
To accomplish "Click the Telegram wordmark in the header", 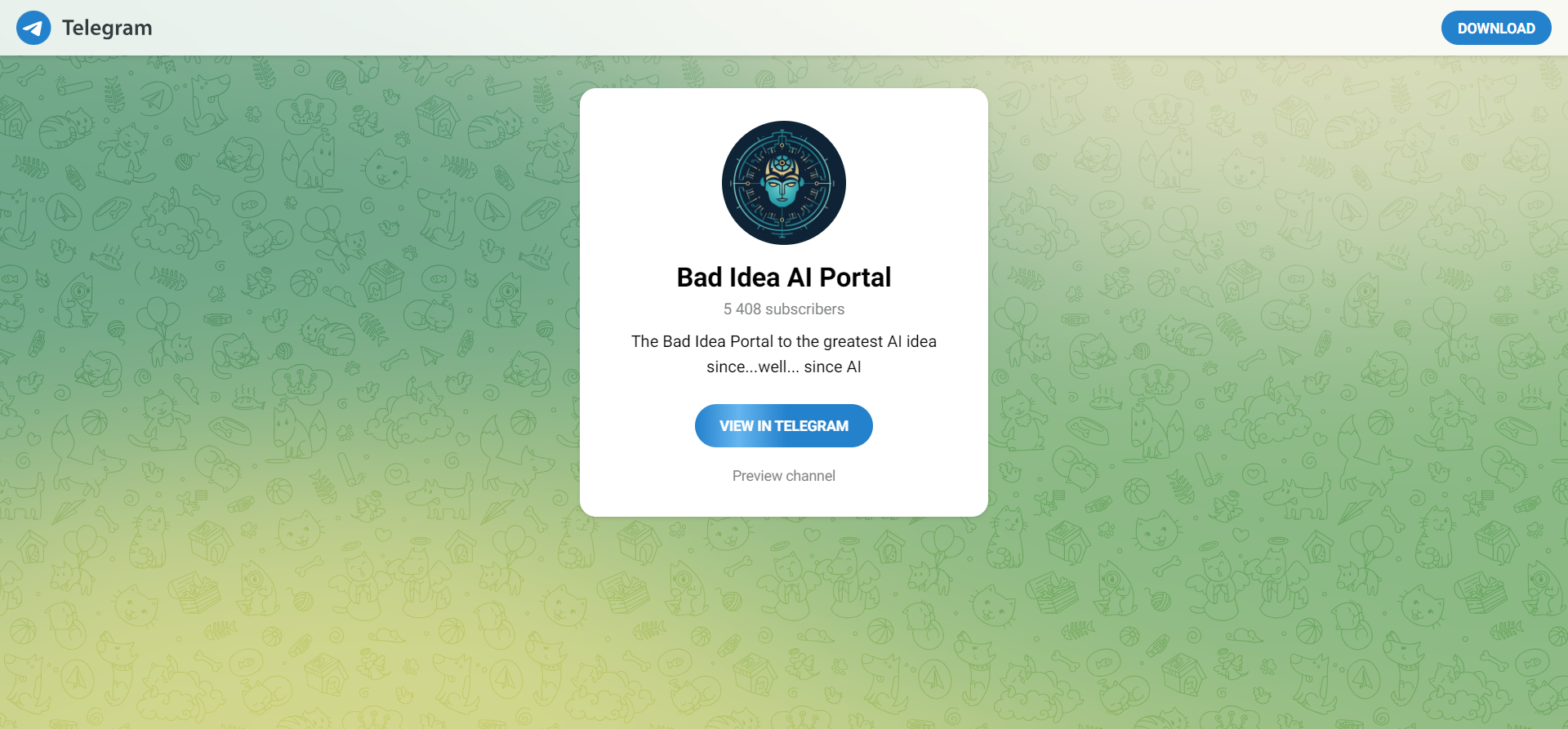I will point(107,28).
